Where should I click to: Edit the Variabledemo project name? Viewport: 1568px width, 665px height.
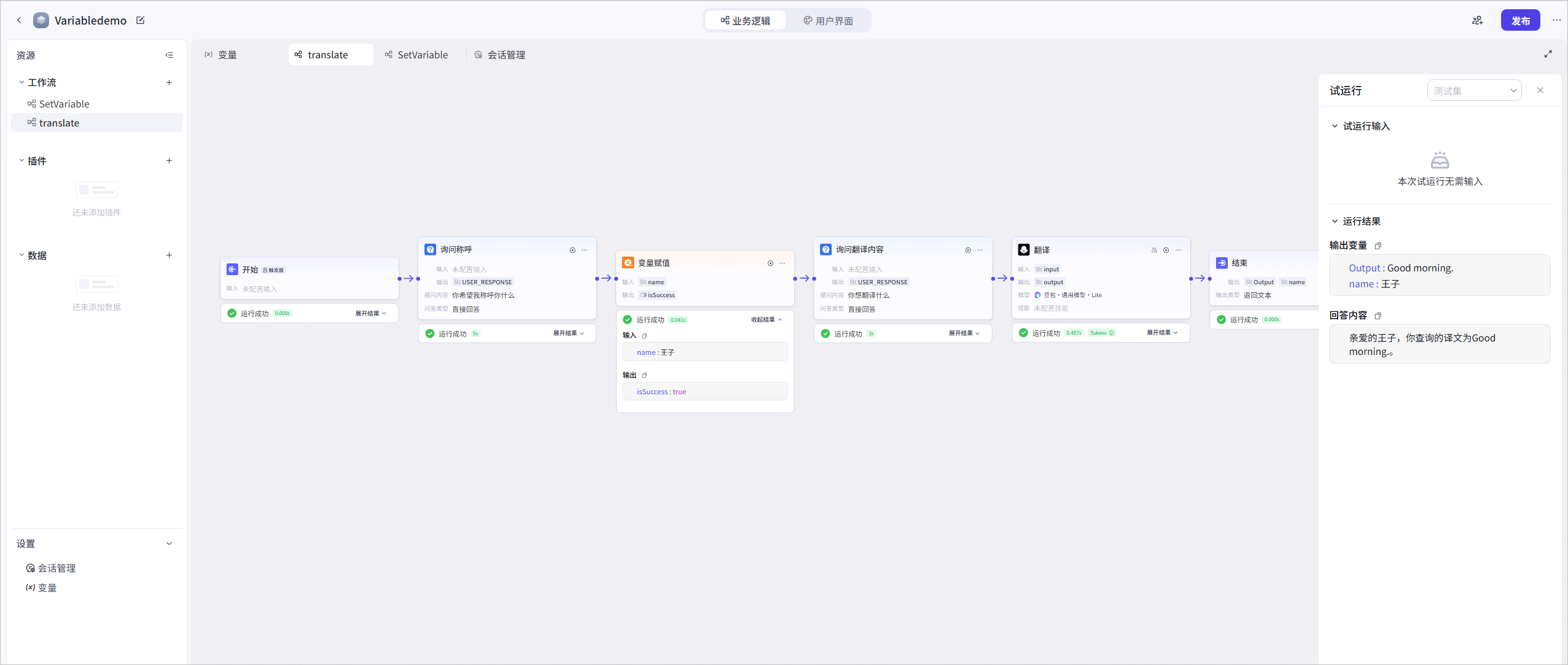(x=140, y=20)
